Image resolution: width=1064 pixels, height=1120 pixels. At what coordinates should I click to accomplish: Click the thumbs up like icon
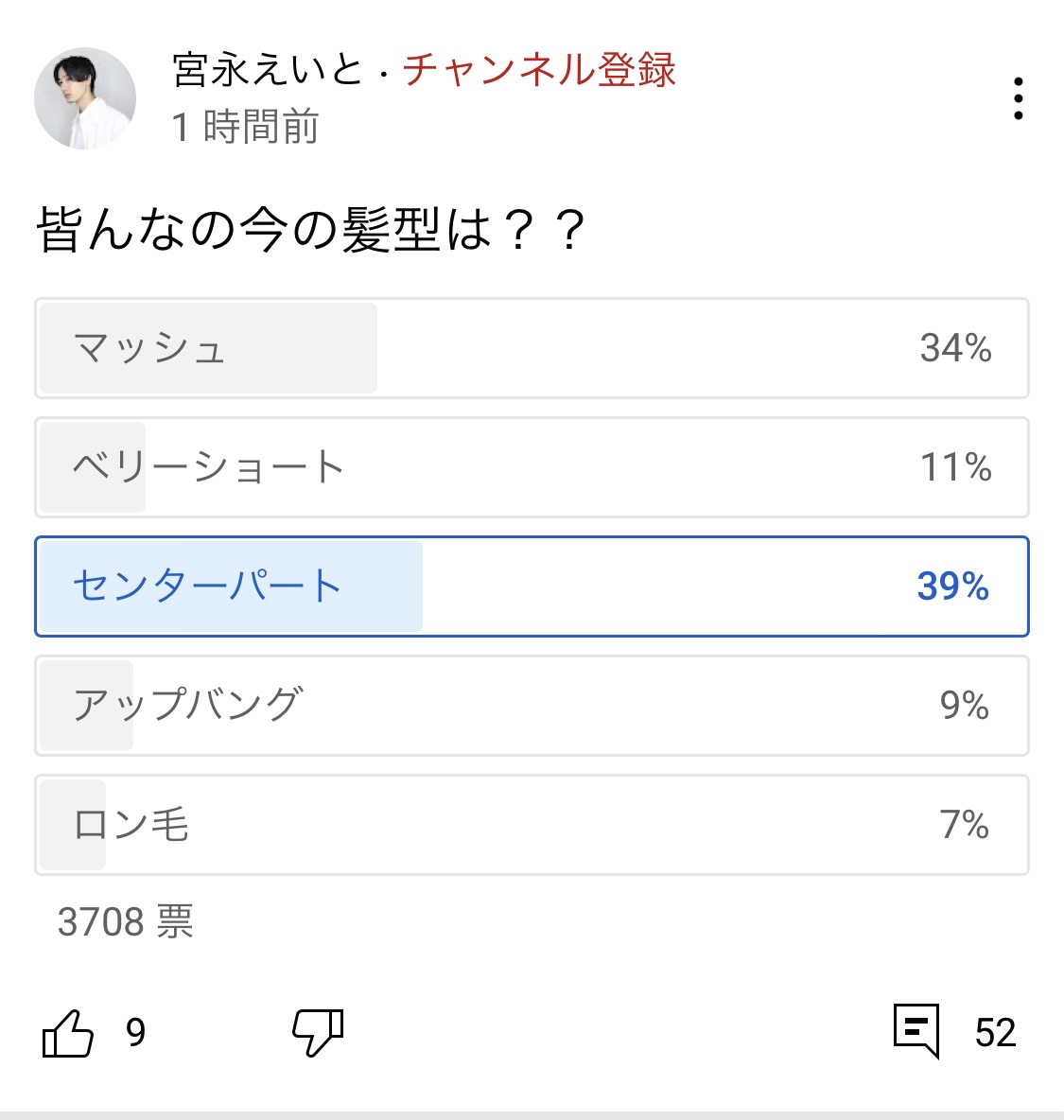(x=68, y=1033)
